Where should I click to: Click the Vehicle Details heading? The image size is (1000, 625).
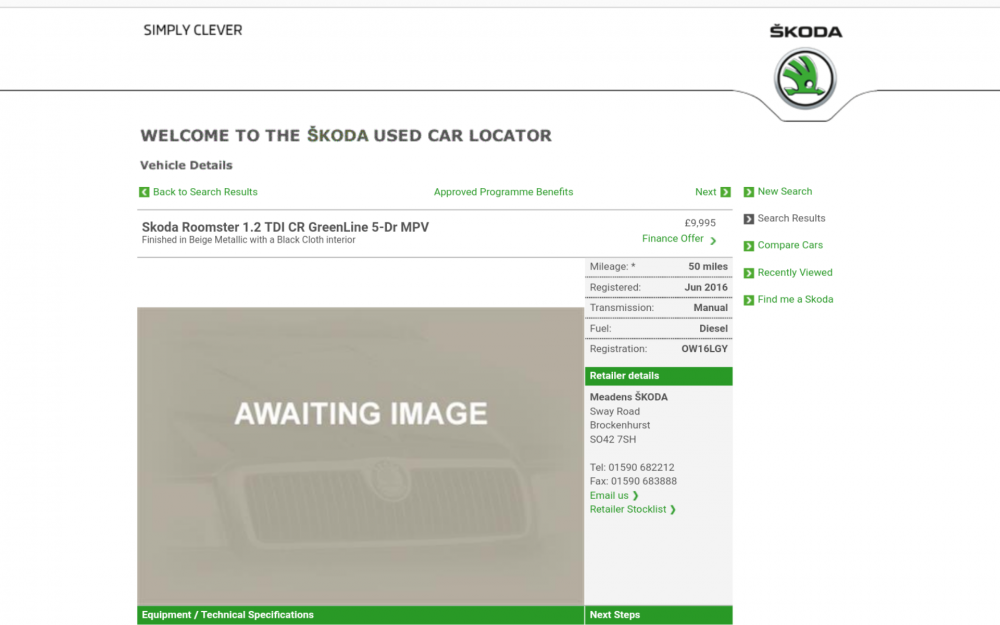(x=186, y=165)
